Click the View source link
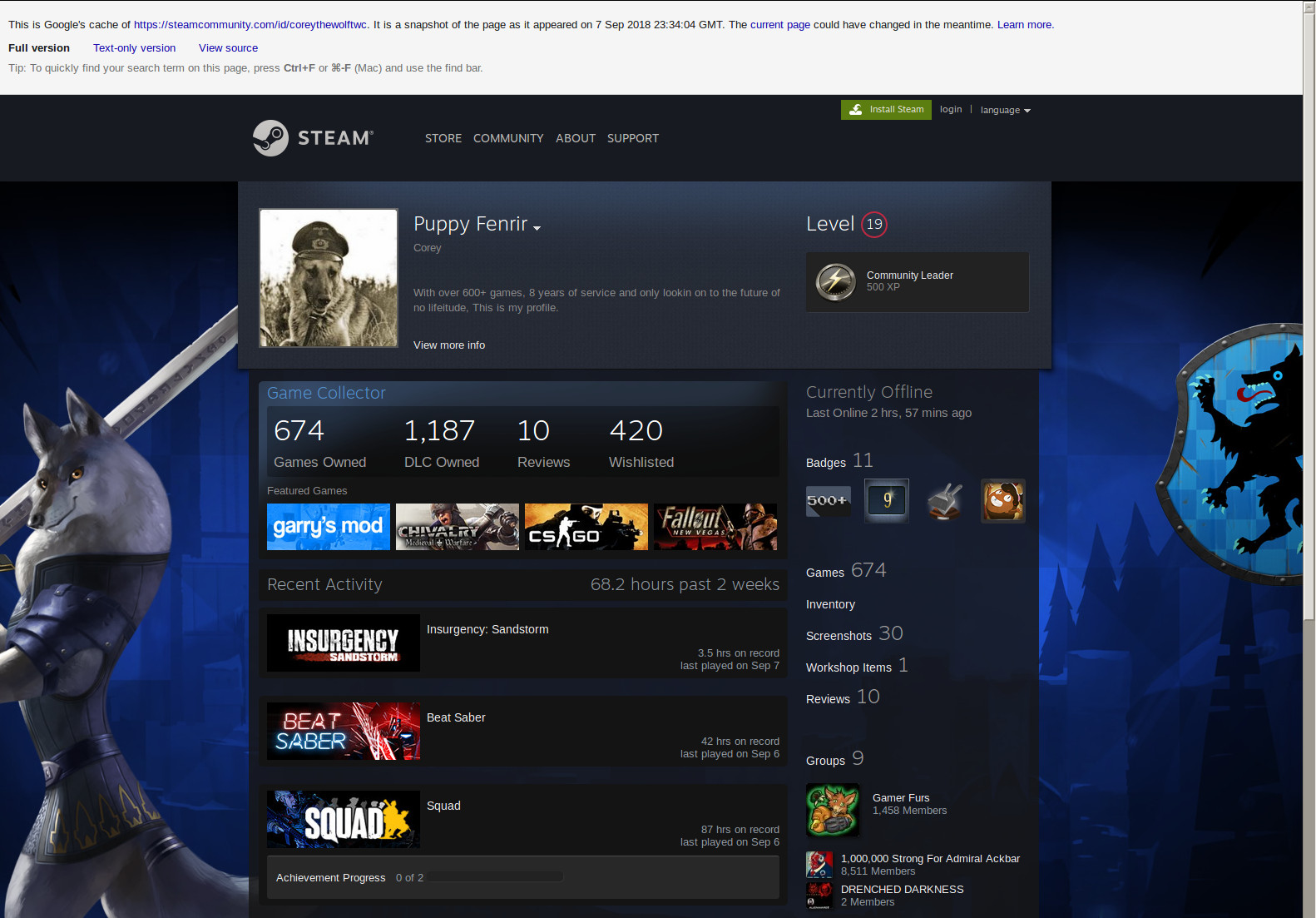Viewport: 1316px width, 918px height. pyautogui.click(x=228, y=47)
